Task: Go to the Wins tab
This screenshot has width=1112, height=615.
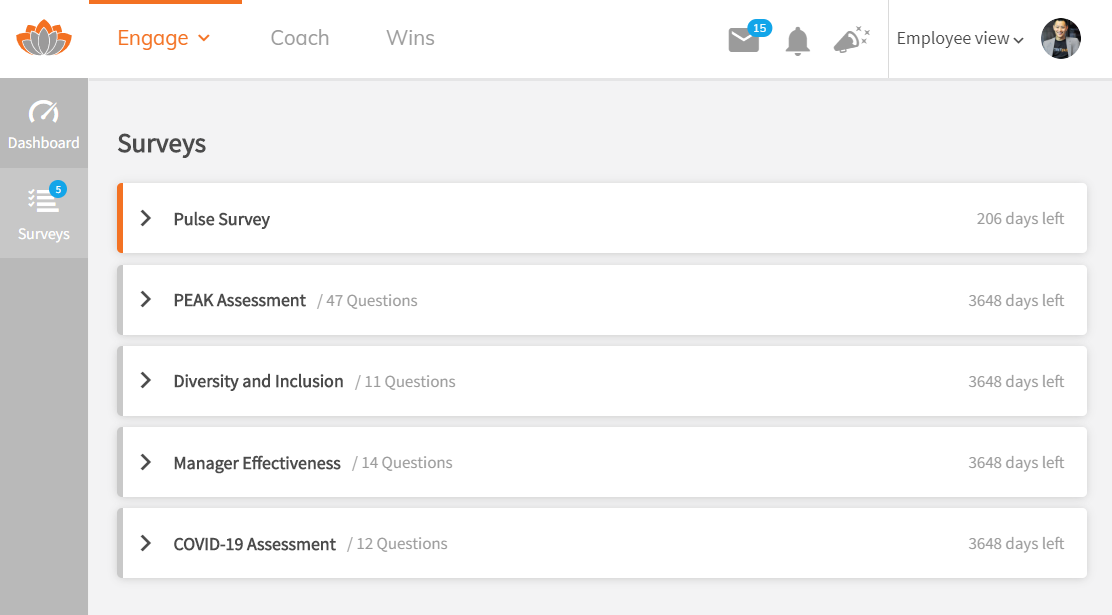Action: pos(410,38)
